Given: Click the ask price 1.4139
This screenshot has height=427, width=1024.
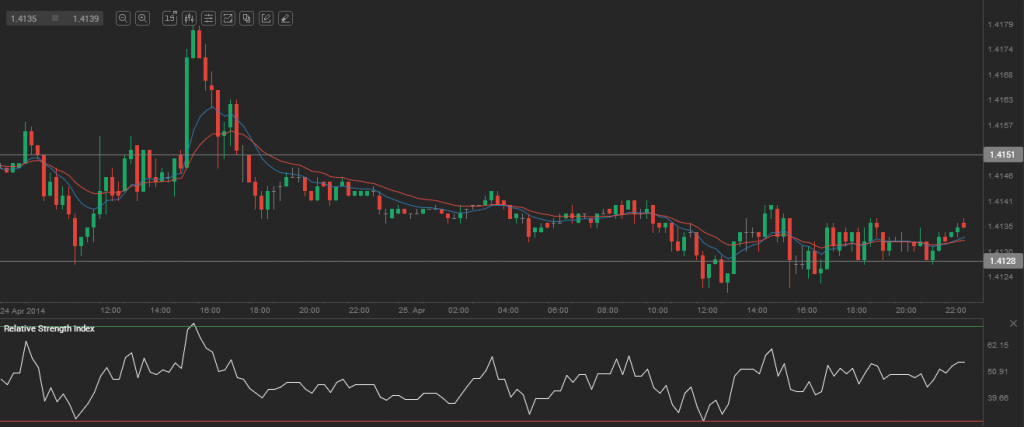Looking at the screenshot, I should (x=85, y=18).
